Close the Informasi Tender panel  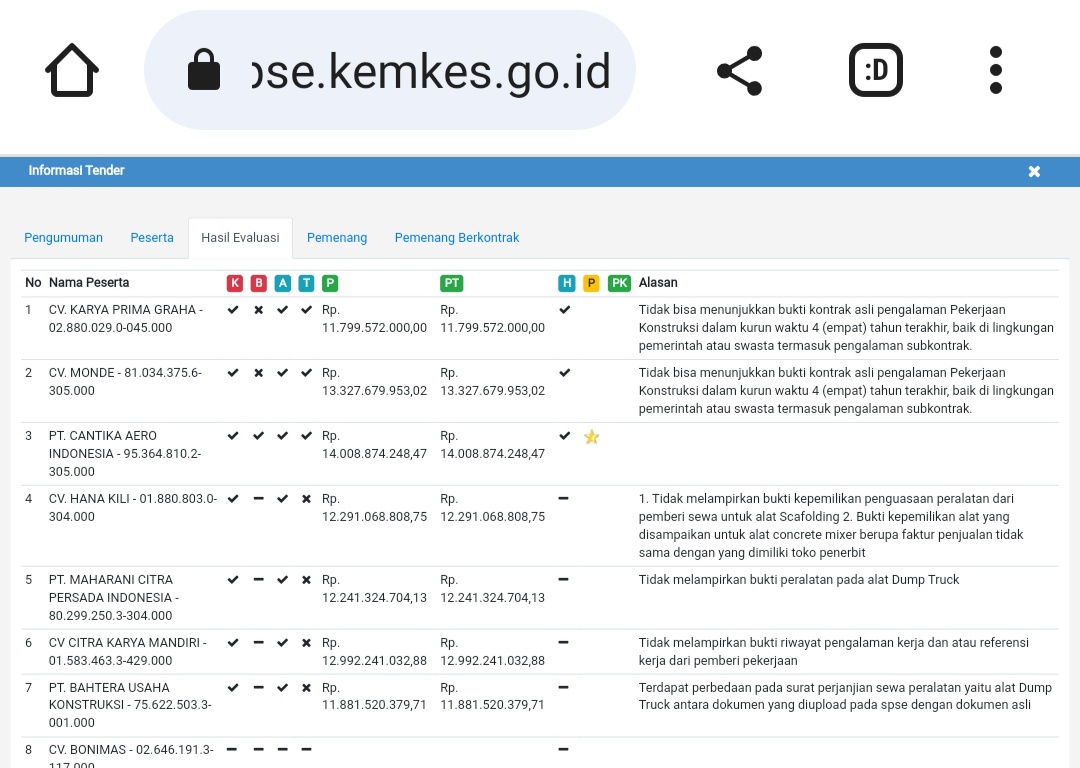point(1034,172)
